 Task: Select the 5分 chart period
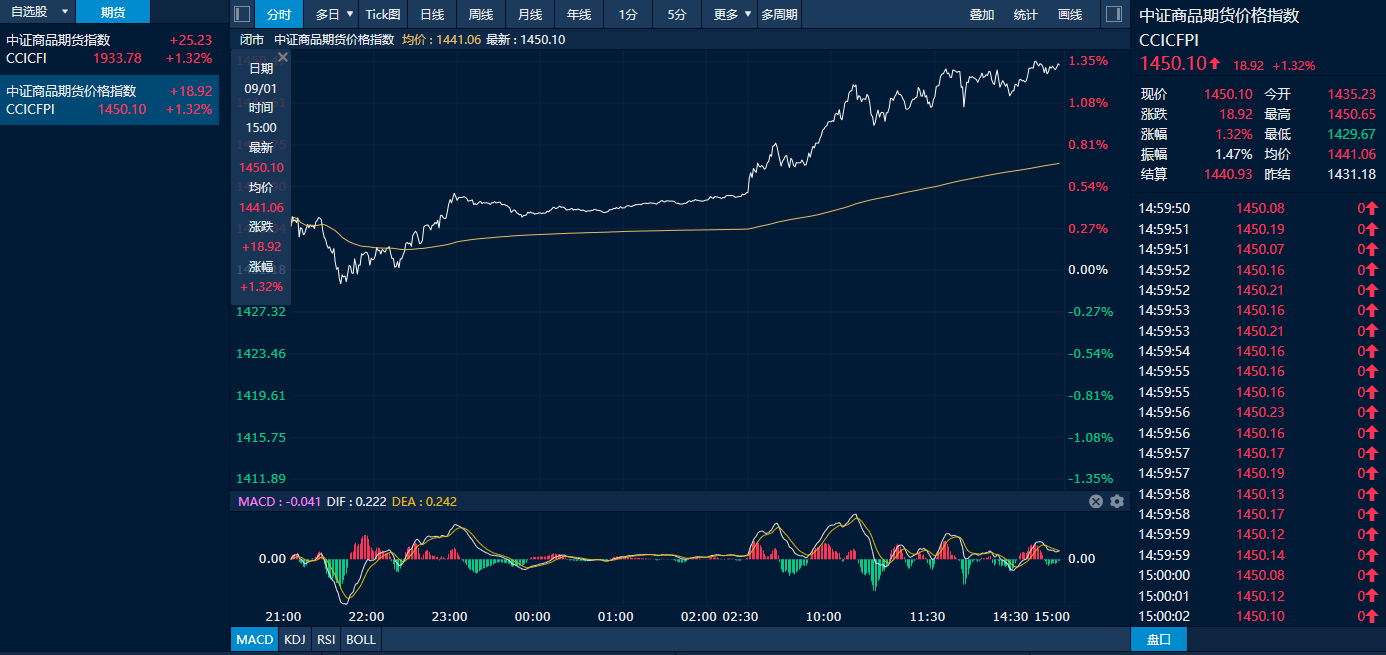click(x=677, y=14)
